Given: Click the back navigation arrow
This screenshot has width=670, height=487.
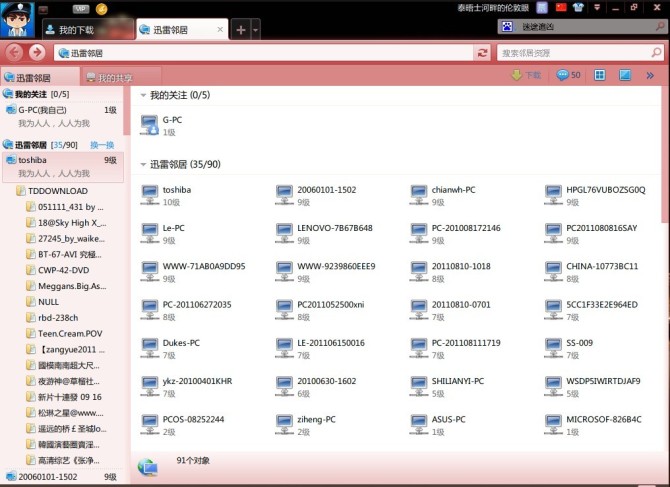Looking at the screenshot, I should [14, 53].
